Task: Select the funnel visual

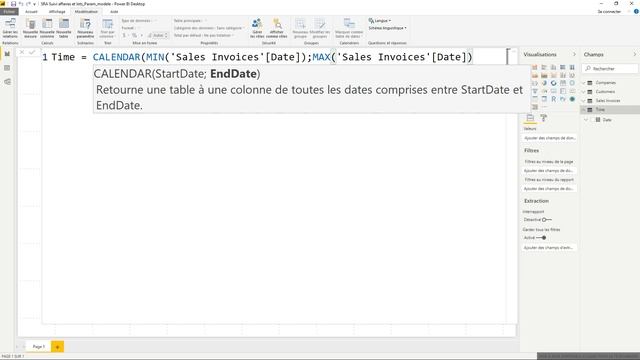Action: [535, 91]
